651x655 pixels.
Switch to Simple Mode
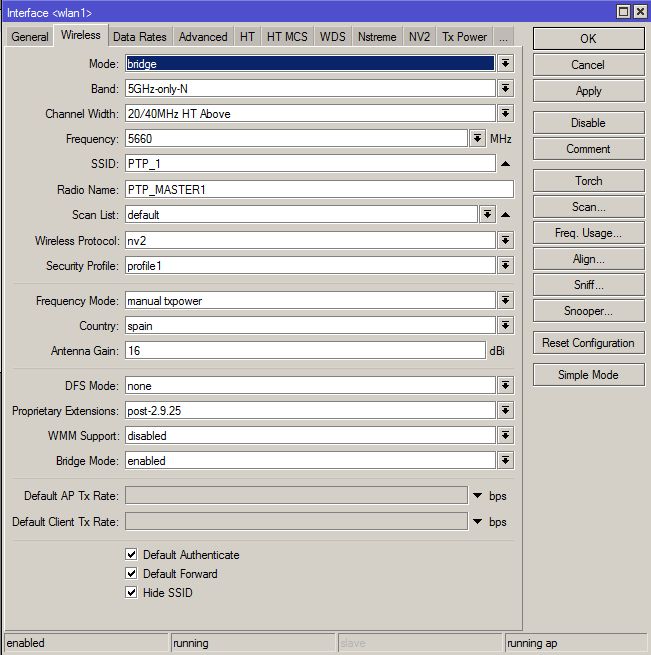[588, 375]
